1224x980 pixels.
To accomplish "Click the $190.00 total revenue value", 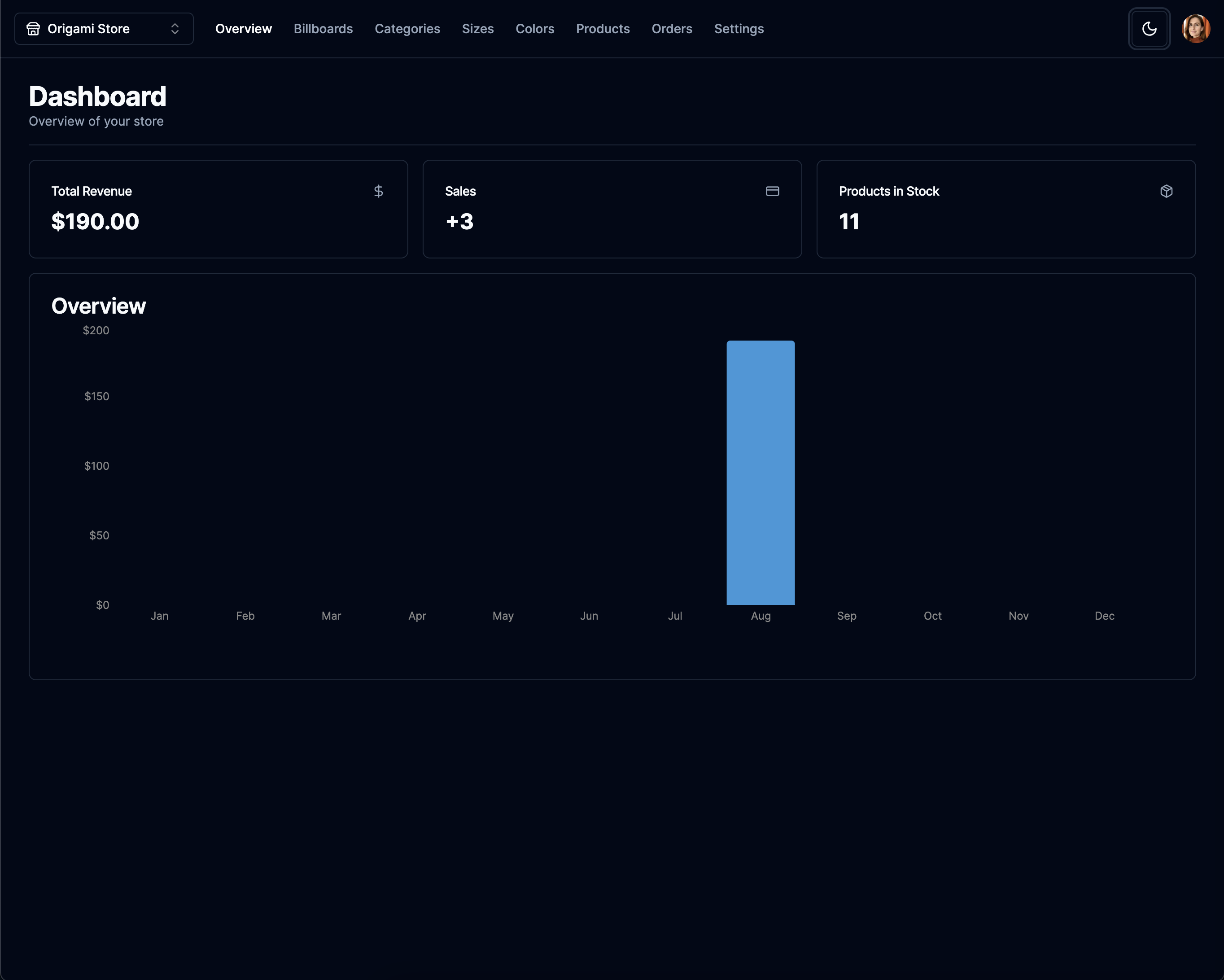I will [x=96, y=221].
